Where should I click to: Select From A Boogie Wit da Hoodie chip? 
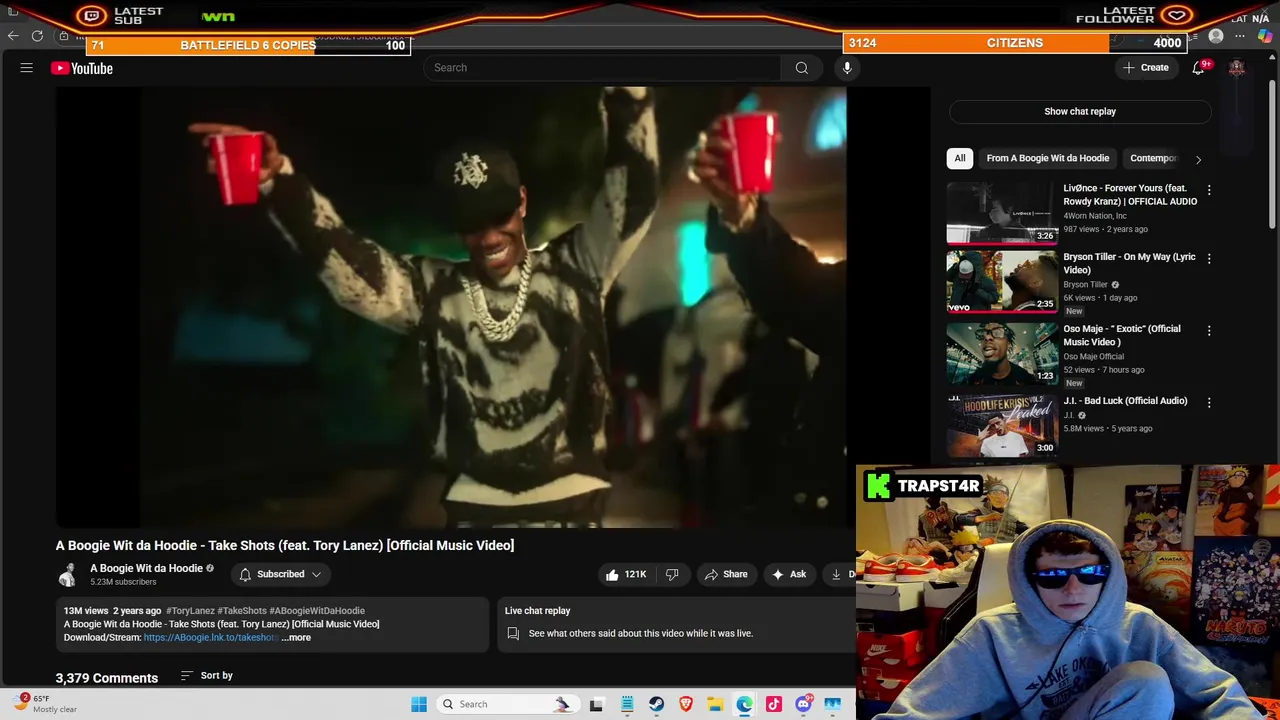(1047, 158)
